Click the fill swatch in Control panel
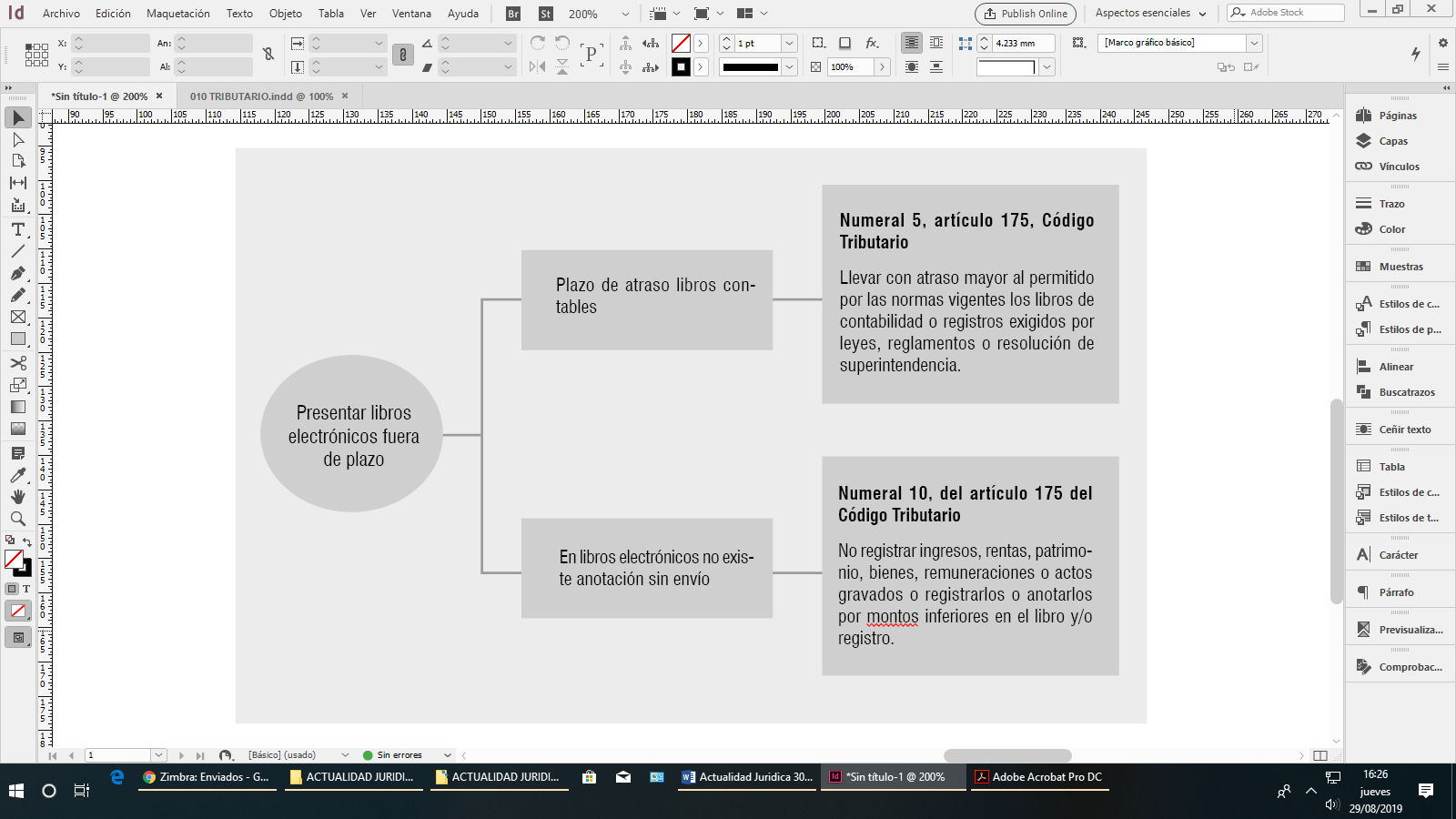1456x819 pixels. point(681,43)
